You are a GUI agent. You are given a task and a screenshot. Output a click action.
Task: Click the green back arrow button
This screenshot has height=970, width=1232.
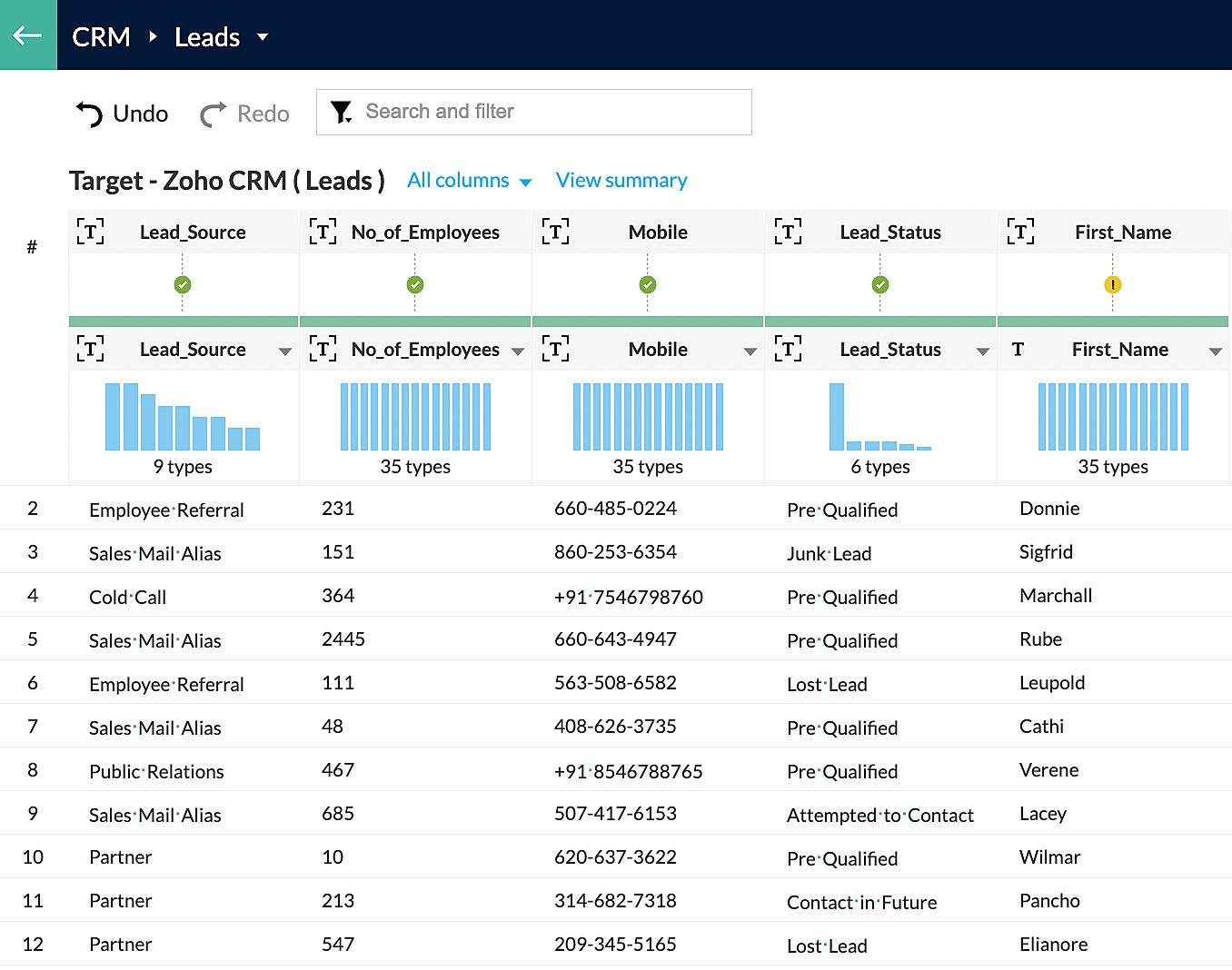[28, 35]
